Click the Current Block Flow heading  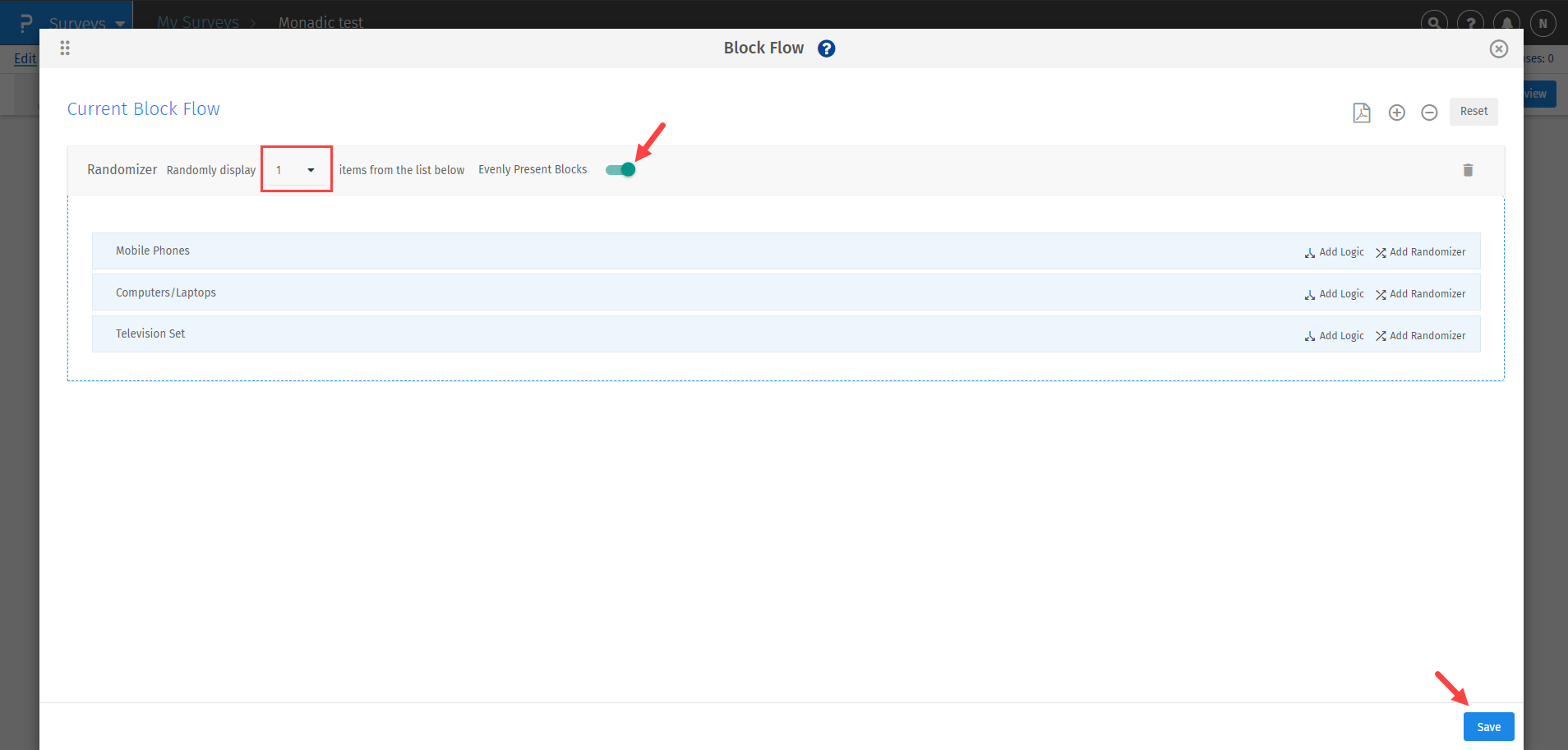click(144, 109)
